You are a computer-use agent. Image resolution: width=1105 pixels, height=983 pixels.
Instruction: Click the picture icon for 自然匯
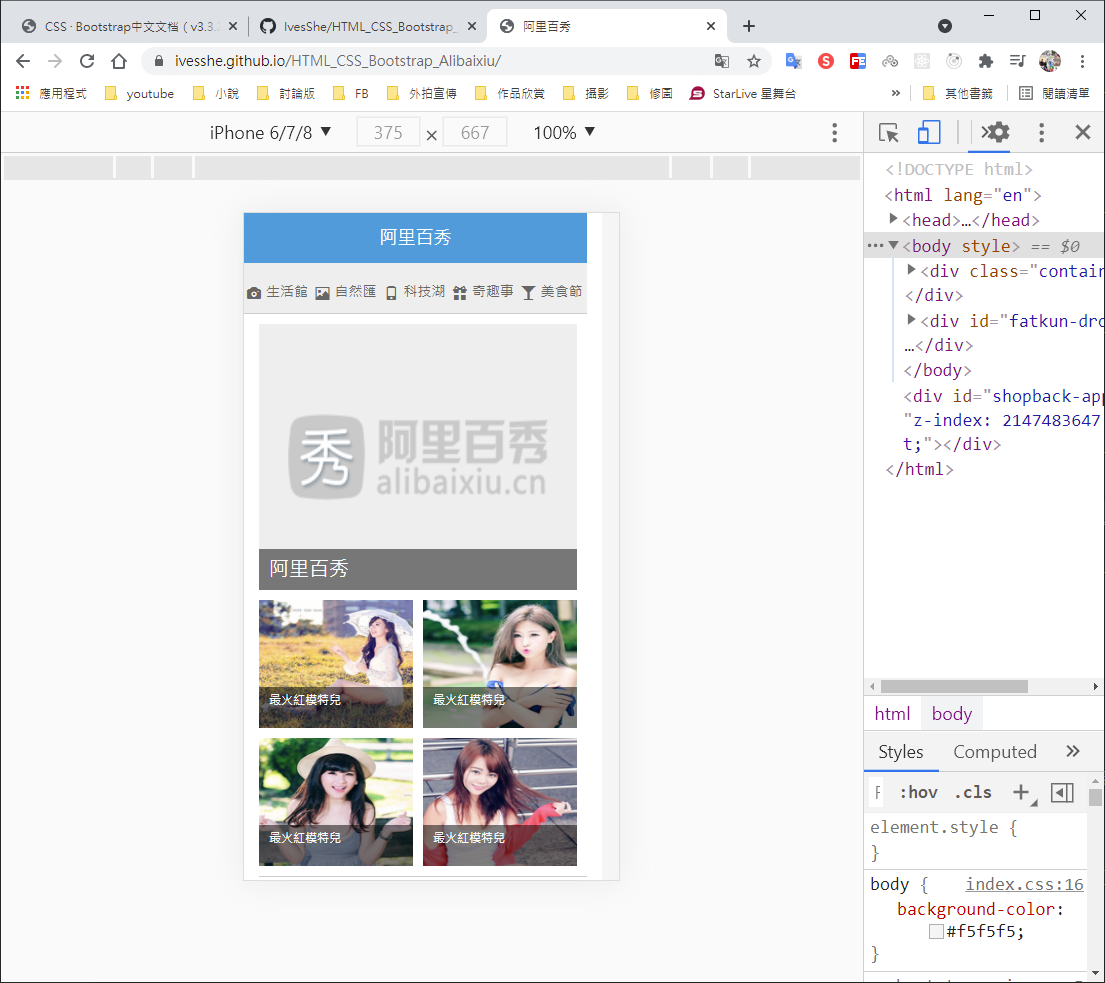[322, 293]
